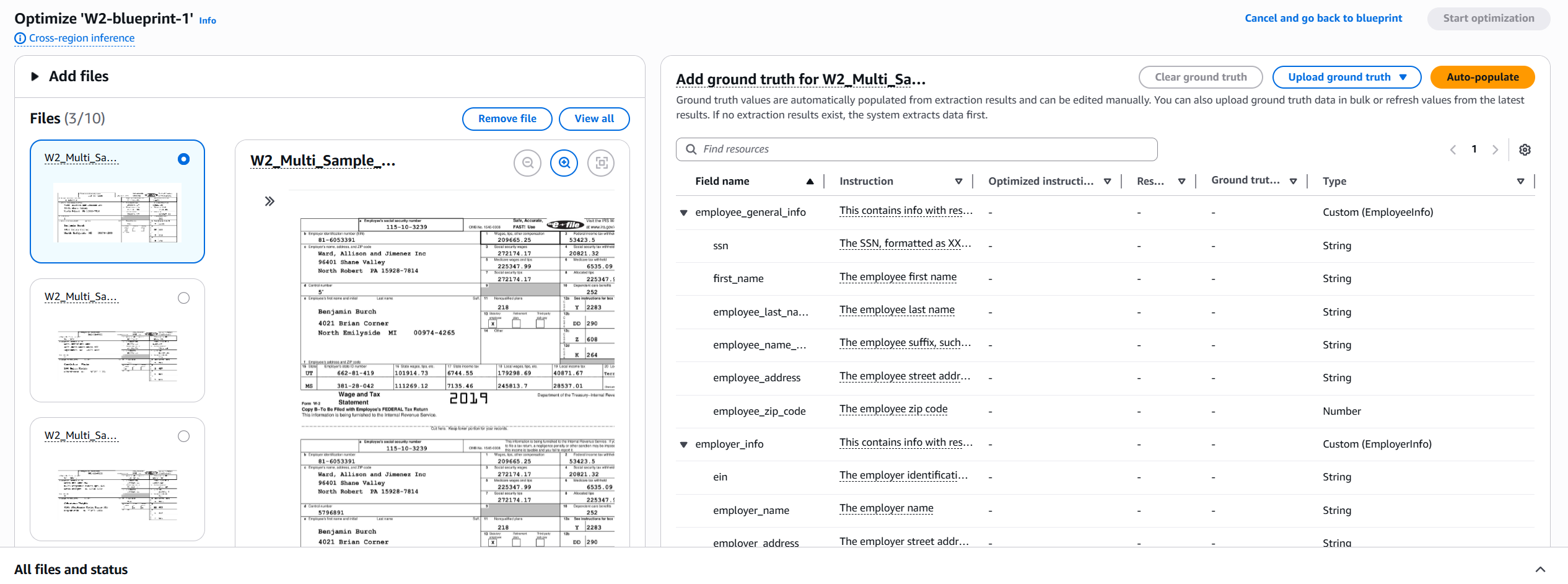Click the Cross-region inference info icon
Viewport: 1568px width, 584px height.
[x=20, y=38]
